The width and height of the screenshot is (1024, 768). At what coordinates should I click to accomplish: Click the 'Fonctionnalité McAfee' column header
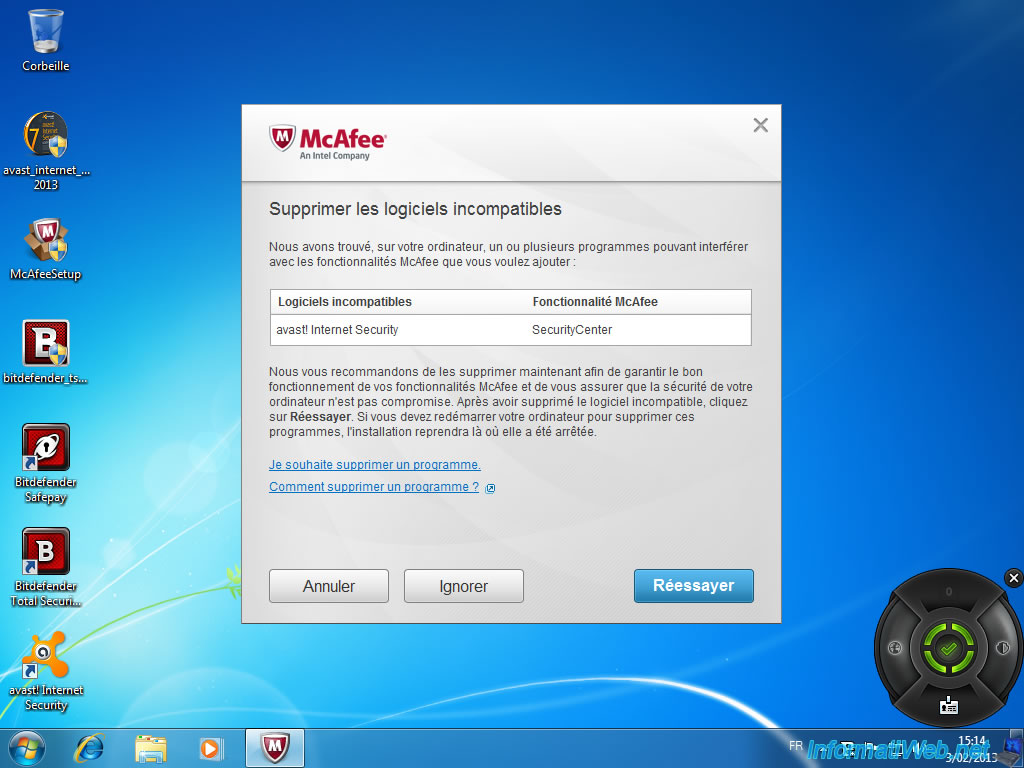pos(595,302)
